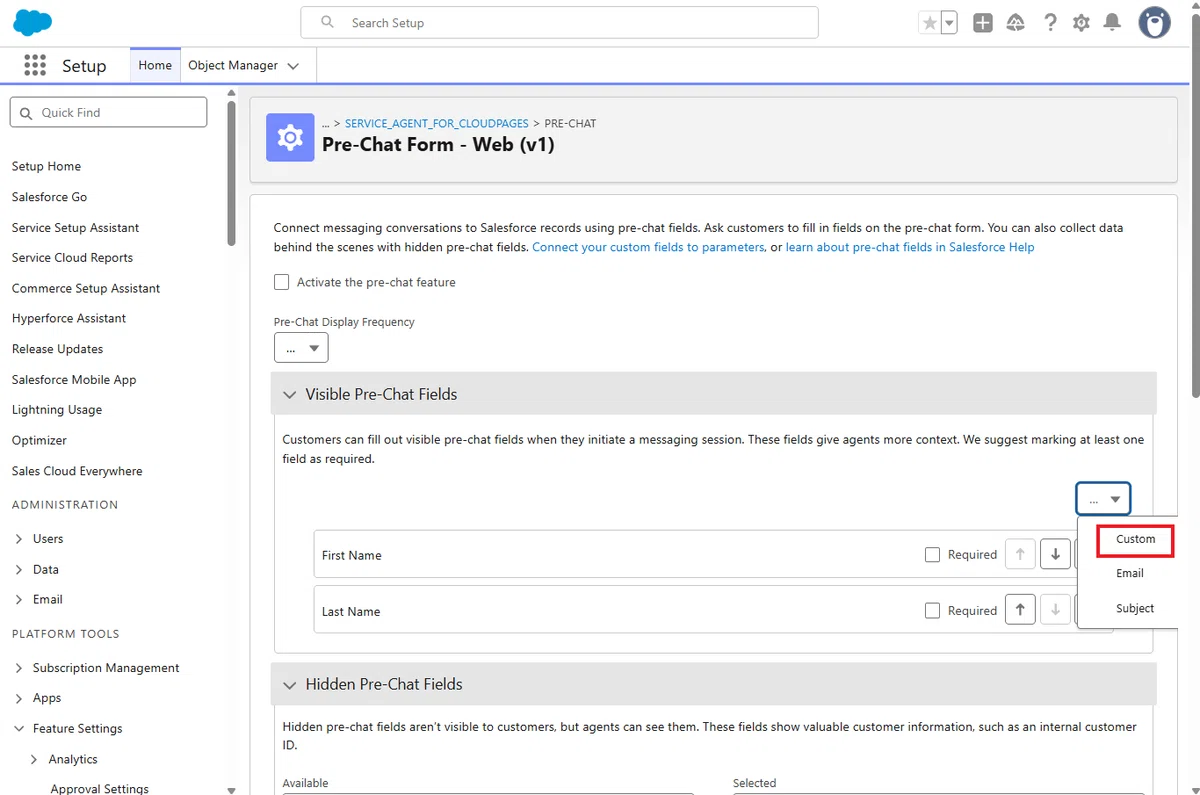
Task: Switch to Object Manager tab
Action: (233, 65)
